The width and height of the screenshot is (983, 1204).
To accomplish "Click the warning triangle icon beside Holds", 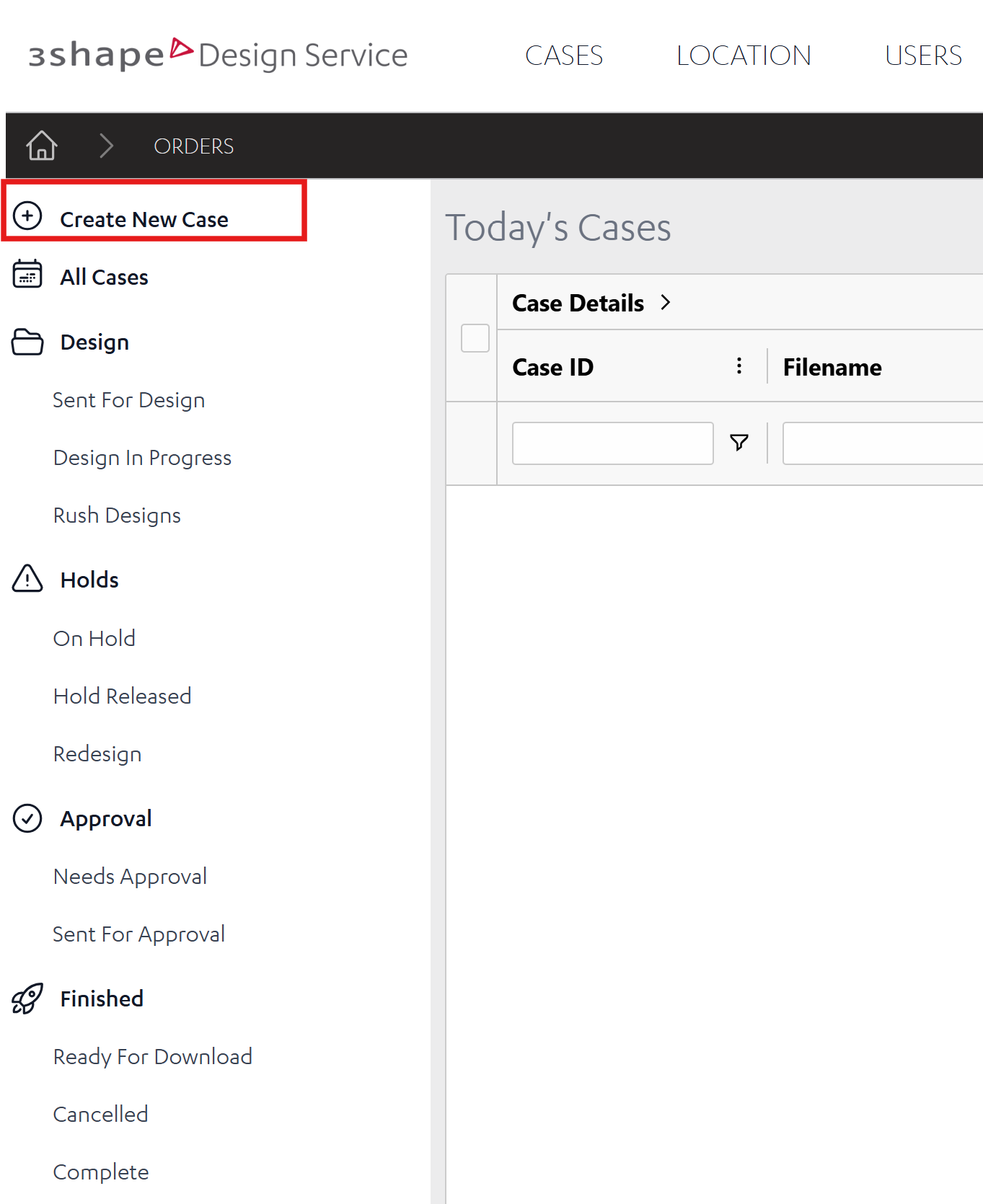I will click(x=27, y=578).
